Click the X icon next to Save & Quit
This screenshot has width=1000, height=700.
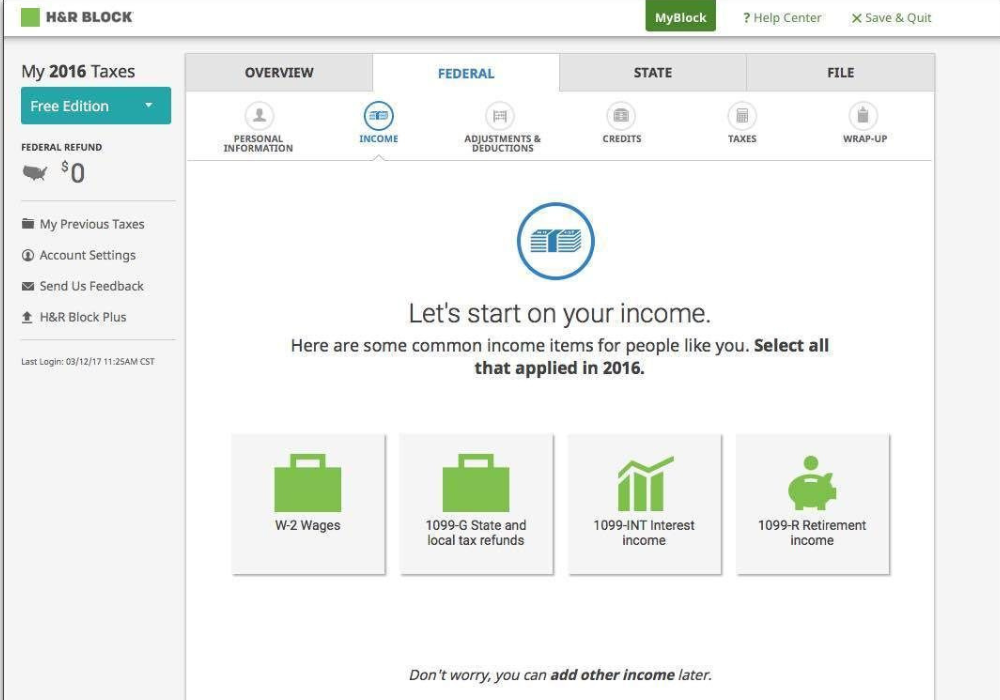click(857, 18)
